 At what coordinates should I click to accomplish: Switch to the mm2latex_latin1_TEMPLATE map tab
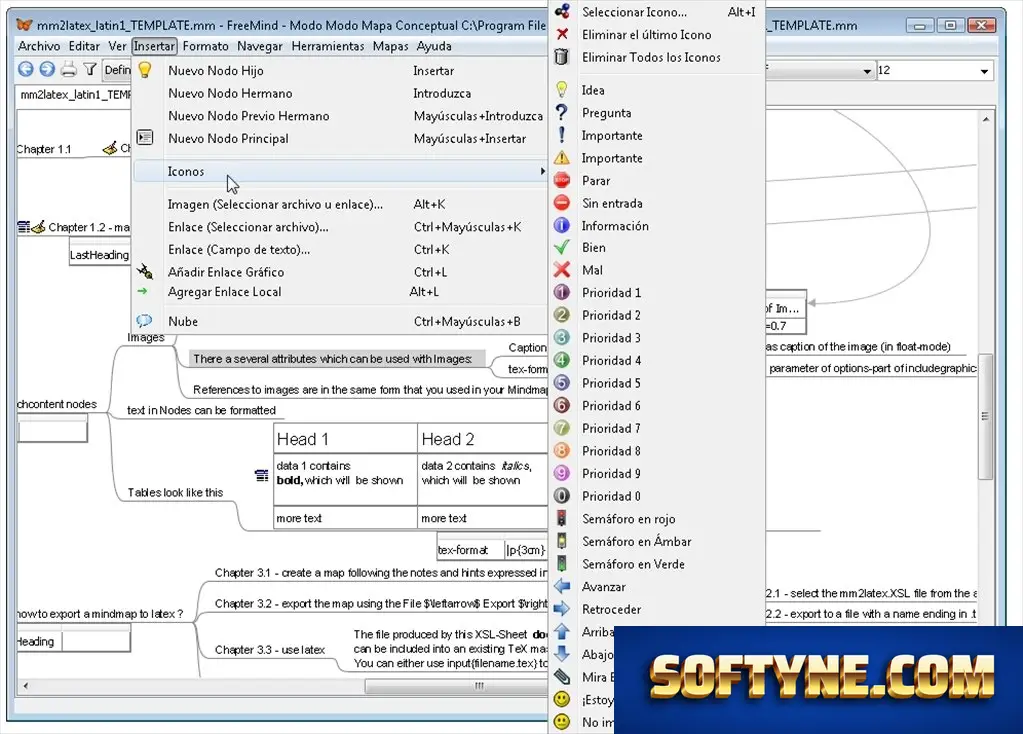(x=74, y=95)
